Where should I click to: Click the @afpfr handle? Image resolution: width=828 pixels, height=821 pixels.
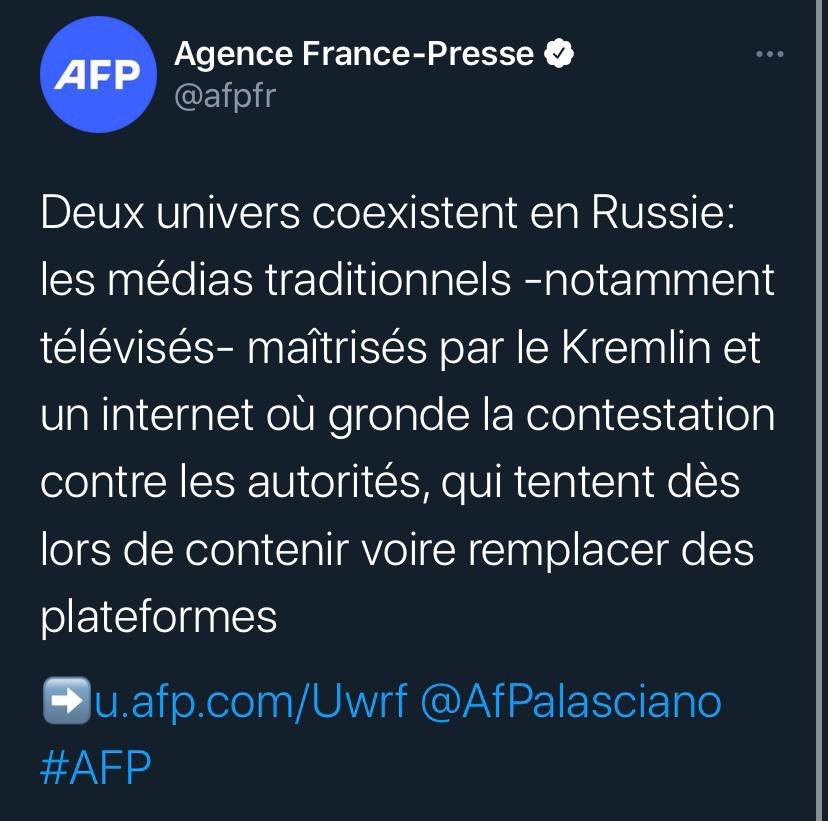click(225, 97)
